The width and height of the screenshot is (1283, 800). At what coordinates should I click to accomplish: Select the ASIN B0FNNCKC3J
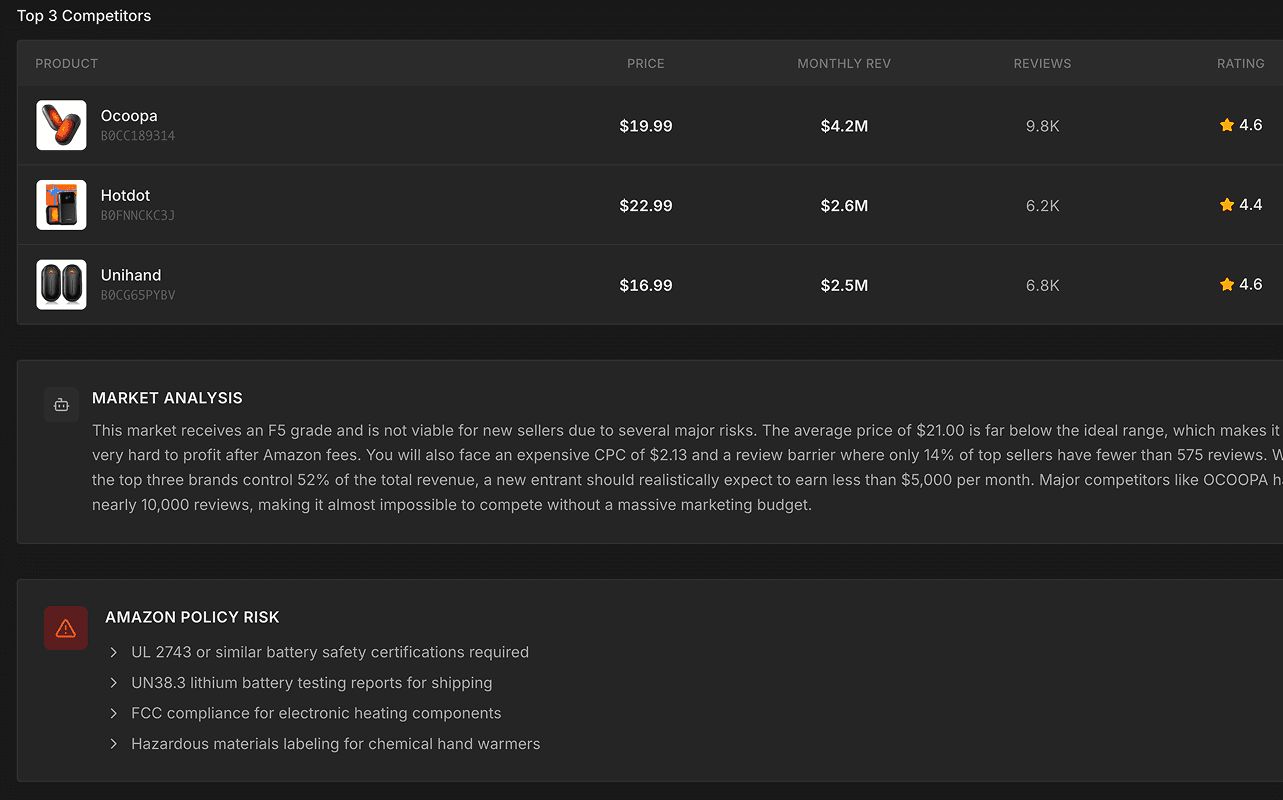(138, 216)
